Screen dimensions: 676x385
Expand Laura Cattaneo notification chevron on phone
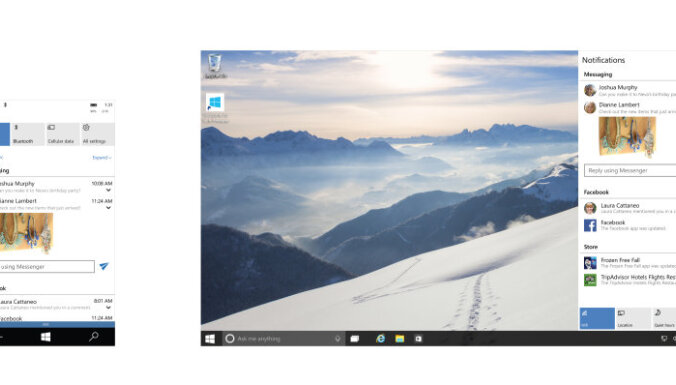pyautogui.click(x=108, y=308)
